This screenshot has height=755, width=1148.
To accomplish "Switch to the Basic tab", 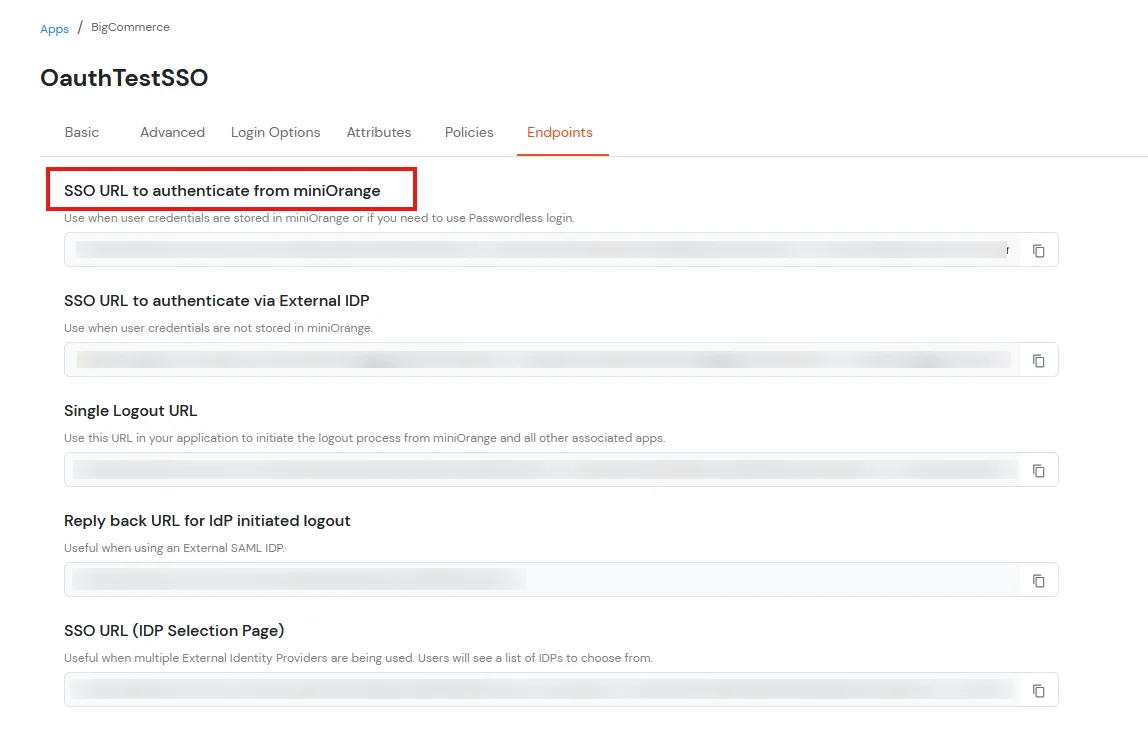I will 81,132.
